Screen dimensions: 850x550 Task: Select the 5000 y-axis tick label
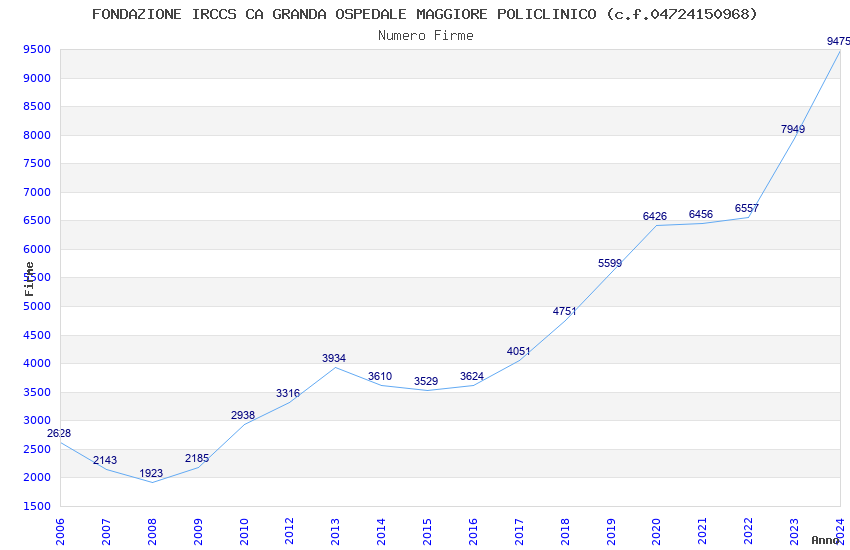point(37,306)
